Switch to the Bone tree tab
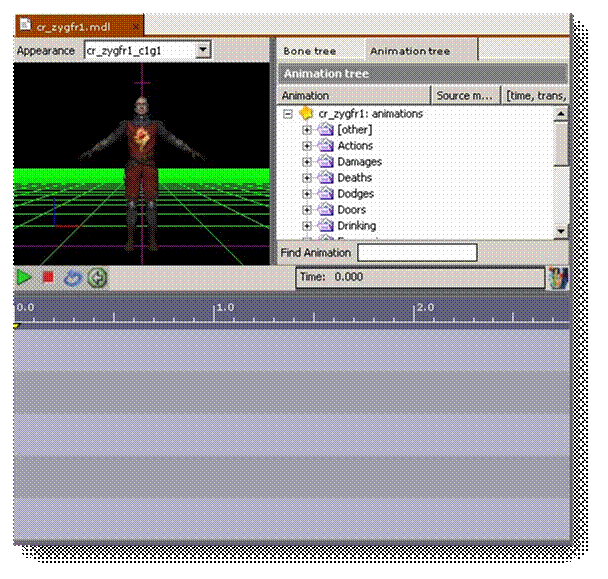The image size is (608, 579). pos(309,51)
